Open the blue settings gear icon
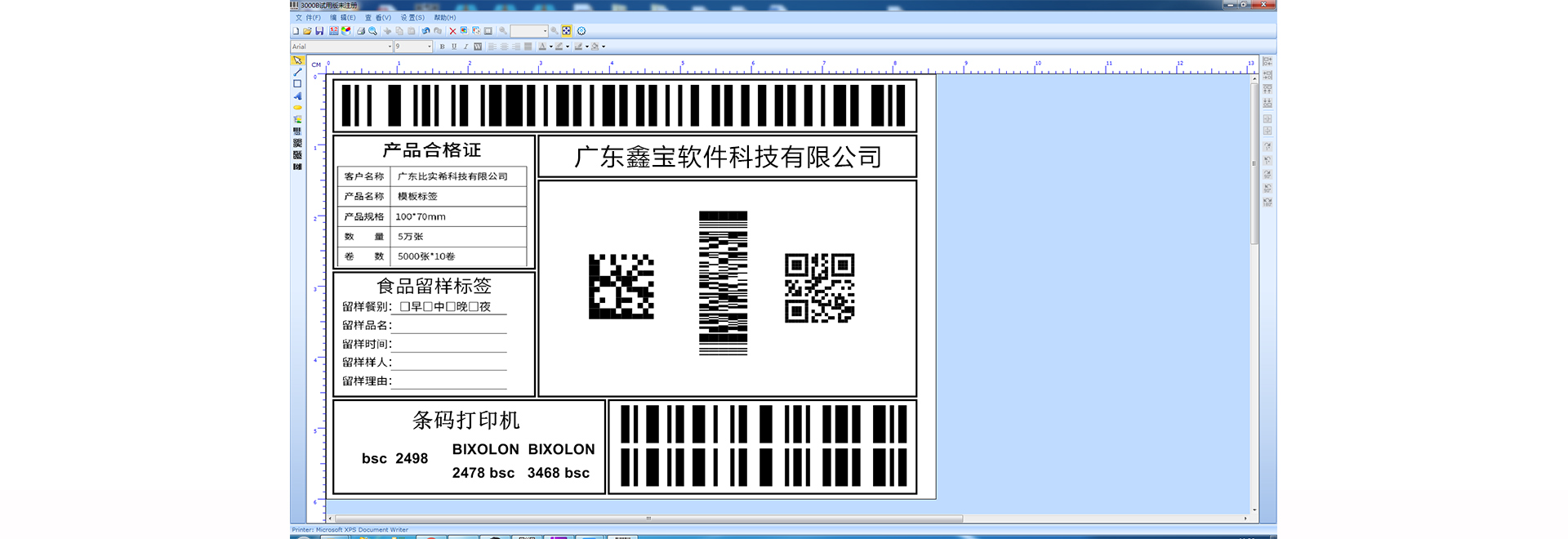1568x539 pixels. (581, 31)
